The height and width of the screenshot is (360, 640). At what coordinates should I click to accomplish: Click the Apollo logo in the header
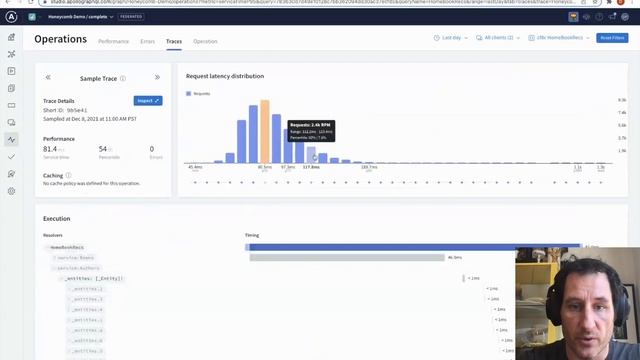click(11, 17)
